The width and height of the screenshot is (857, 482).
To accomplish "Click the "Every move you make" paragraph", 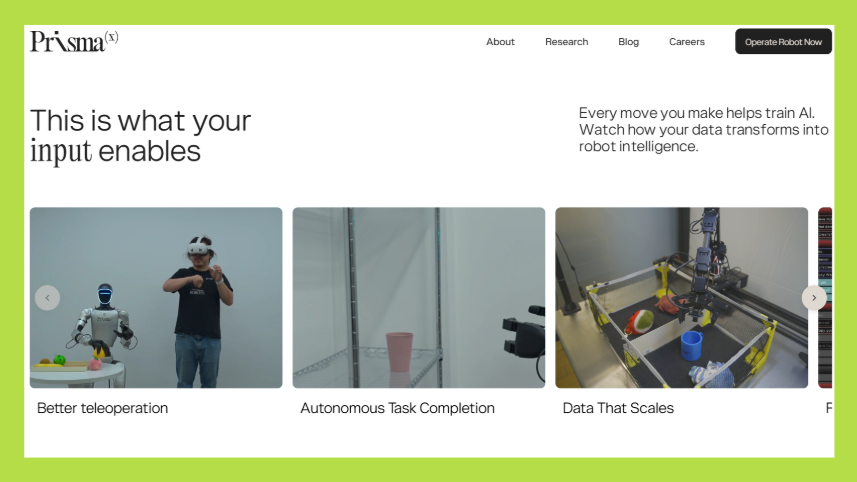I will pos(703,130).
